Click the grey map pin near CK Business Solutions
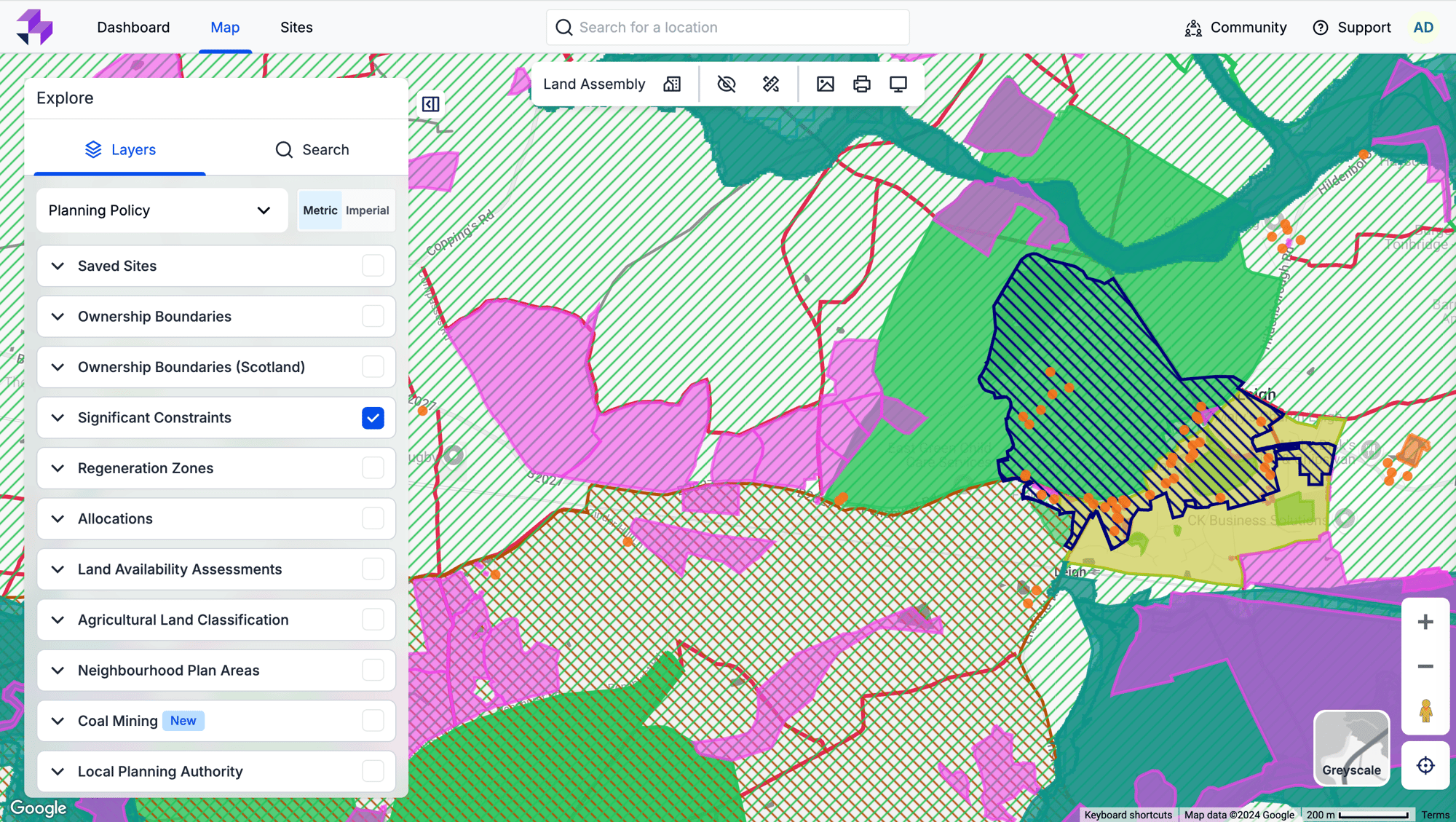The image size is (1456, 822). 1345,518
